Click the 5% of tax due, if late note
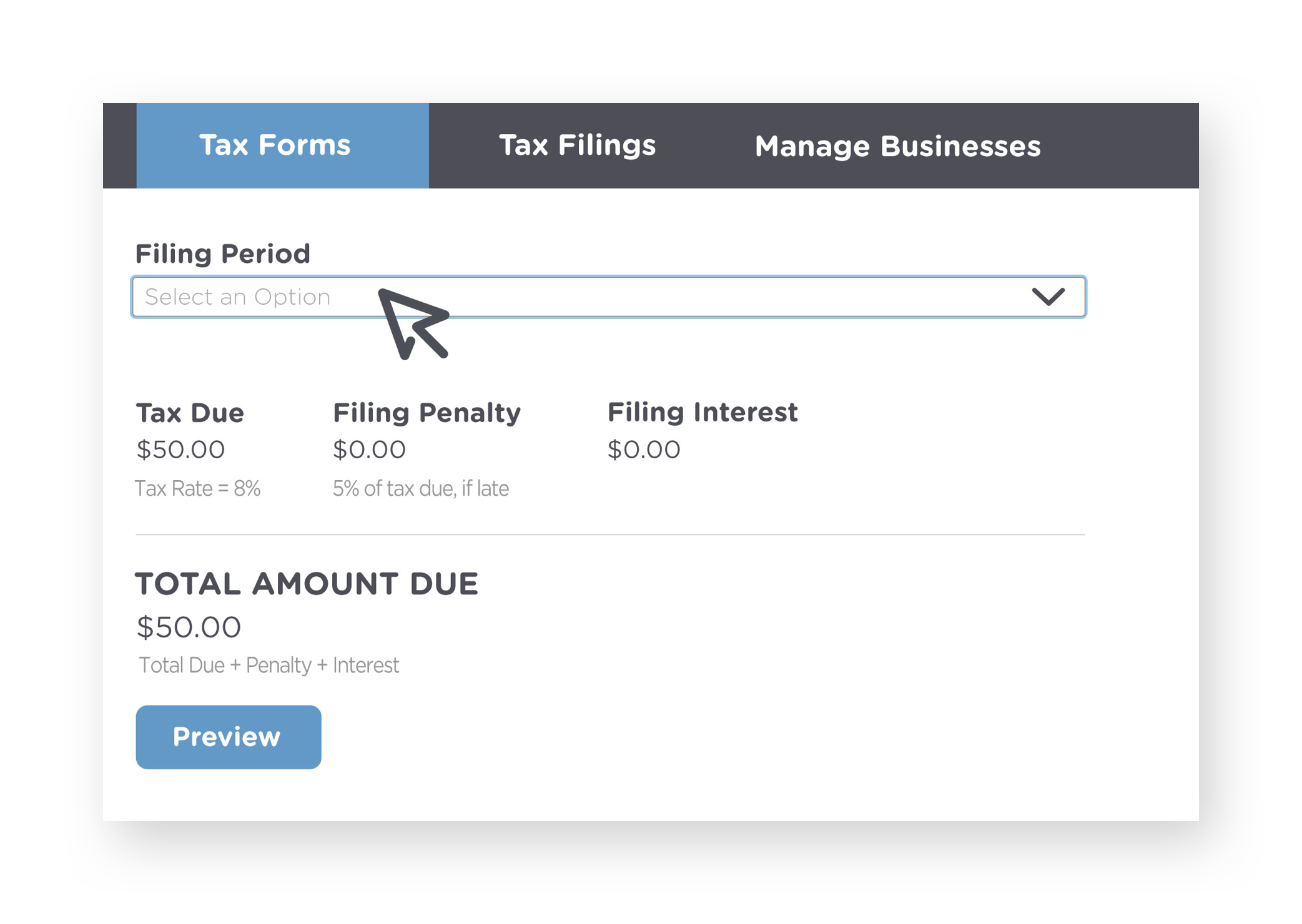This screenshot has width=1302, height=924. pyautogui.click(x=420, y=488)
